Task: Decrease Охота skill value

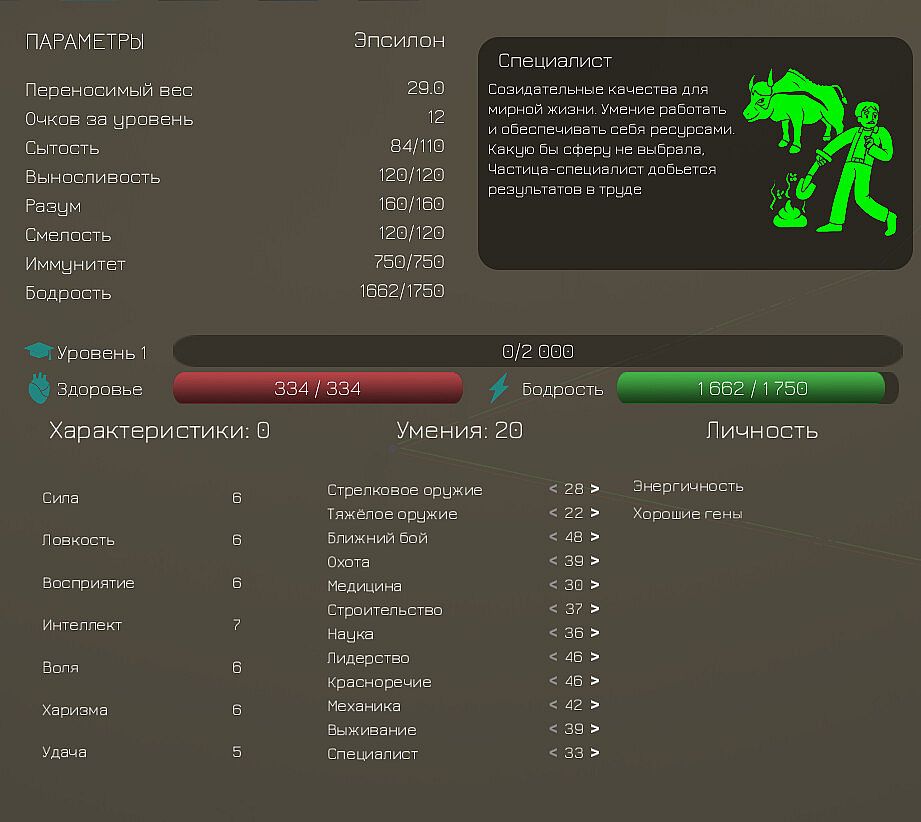Action: click(x=553, y=561)
